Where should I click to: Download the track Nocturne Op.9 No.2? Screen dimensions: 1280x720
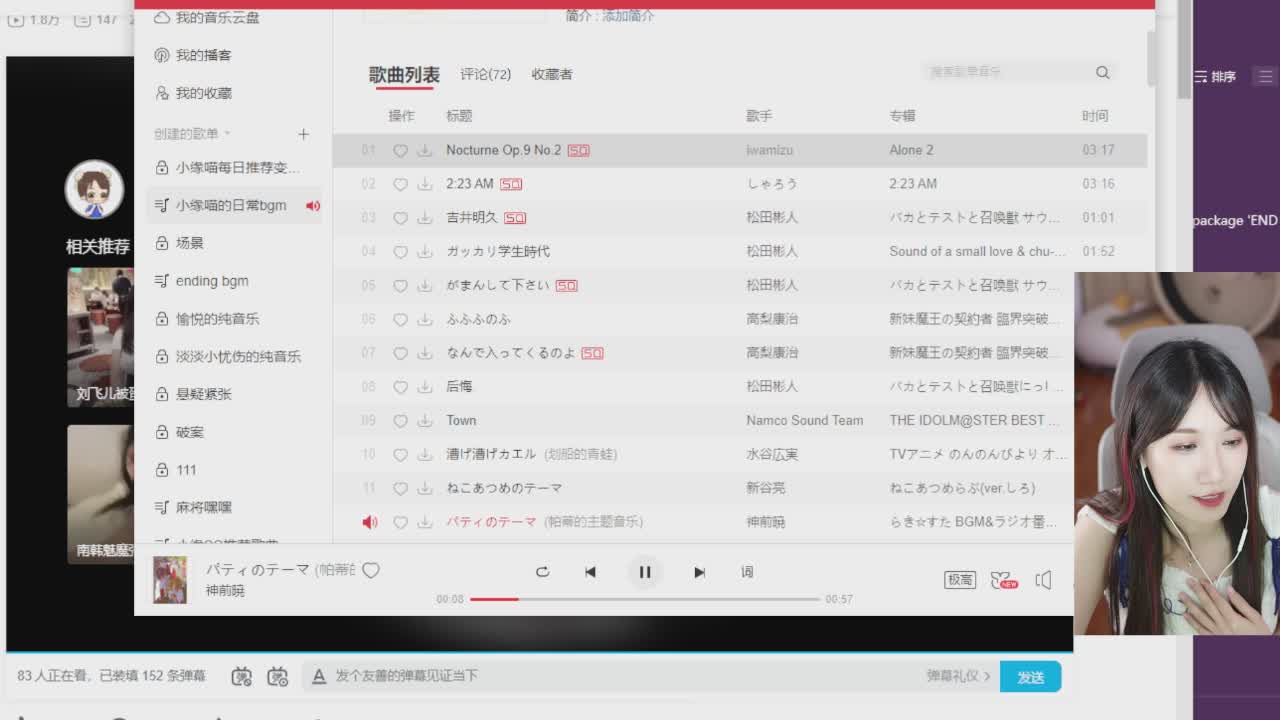point(425,150)
